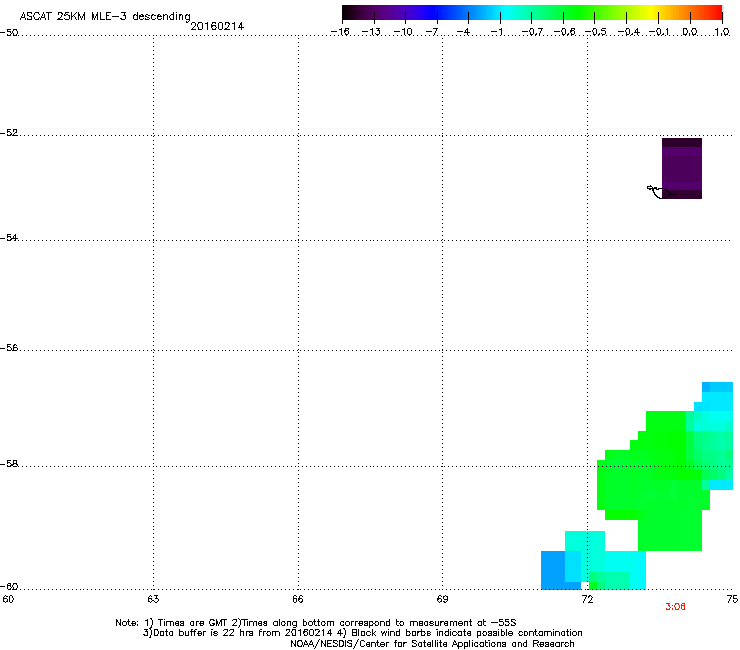The image size is (740, 650).
Task: Click the '-54' latitude axis label
Action: (9, 237)
